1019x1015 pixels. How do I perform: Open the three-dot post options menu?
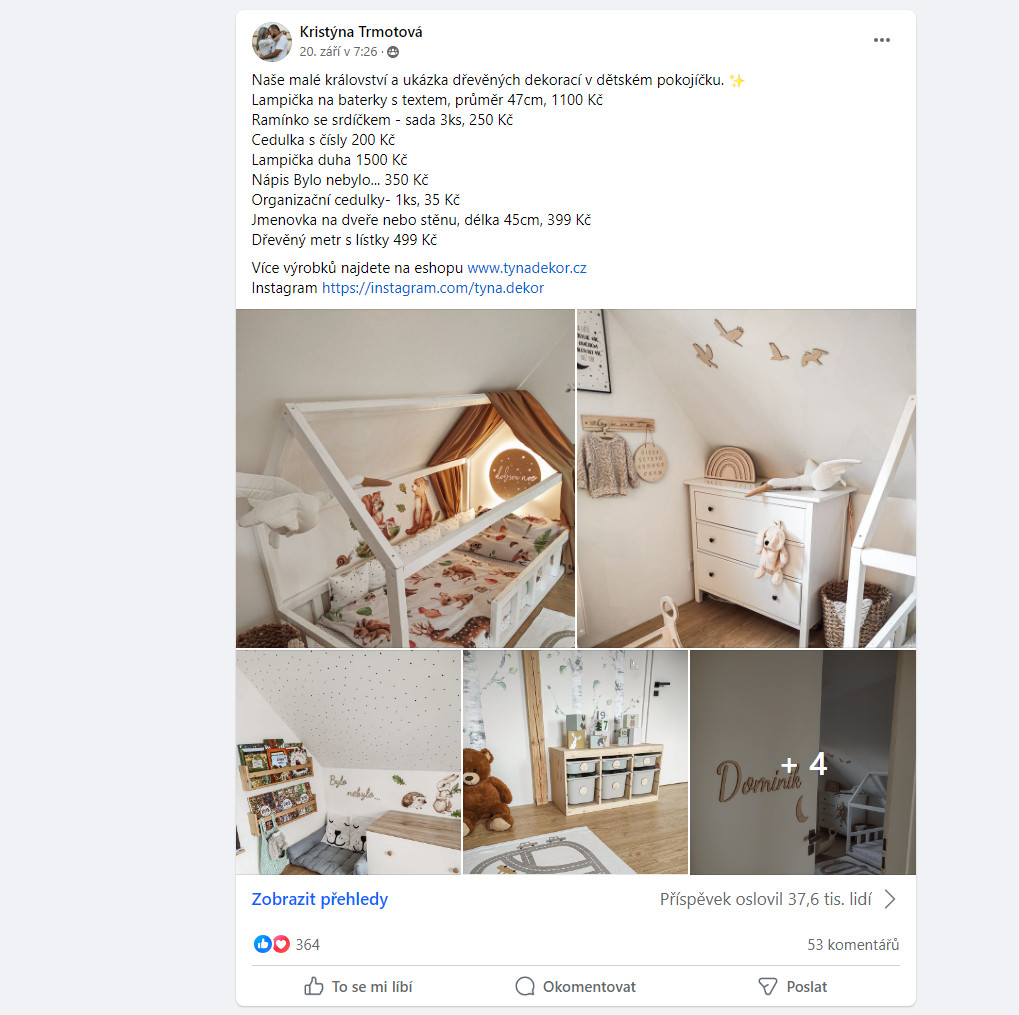[881, 40]
